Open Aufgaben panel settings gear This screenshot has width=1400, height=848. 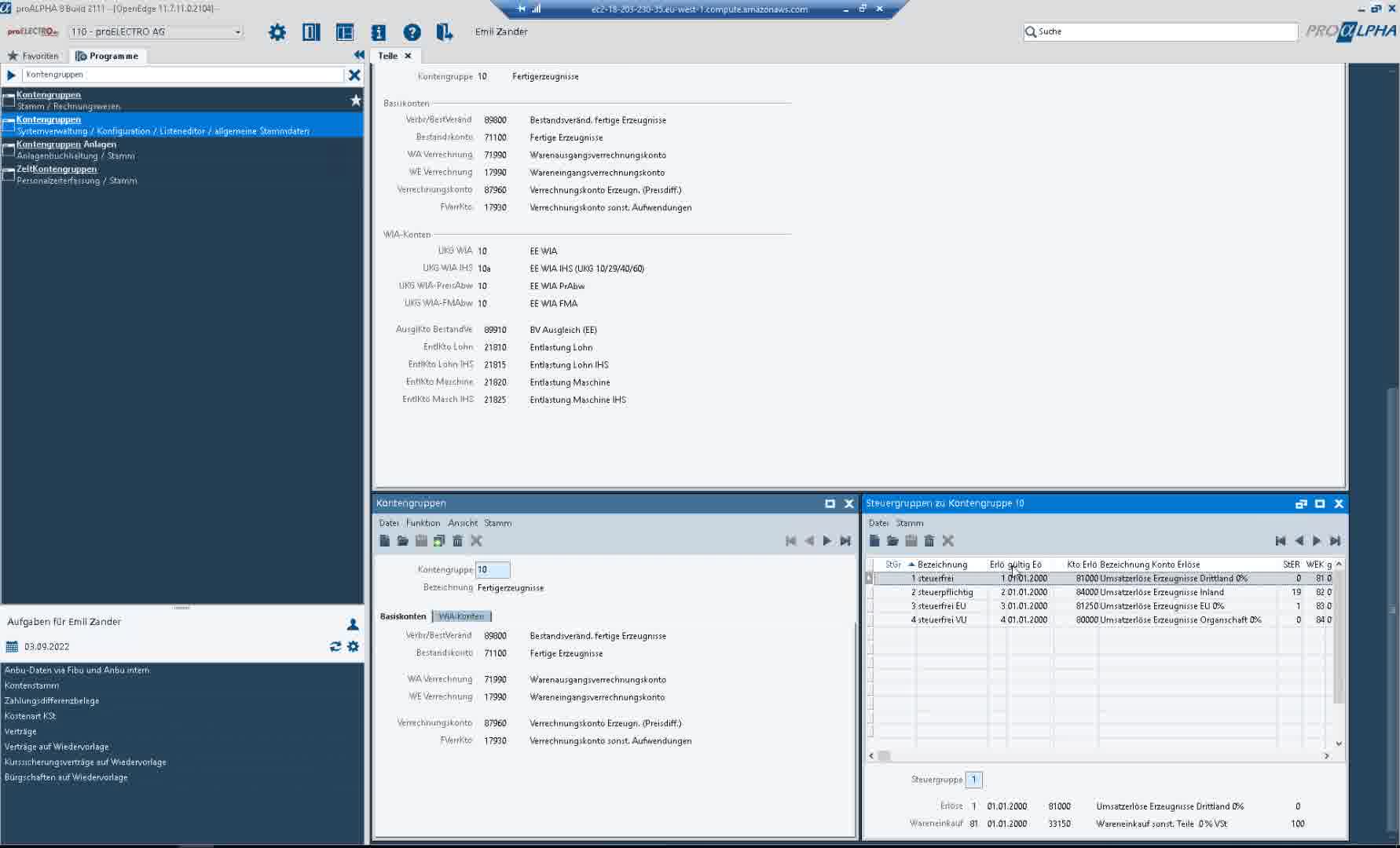[353, 646]
